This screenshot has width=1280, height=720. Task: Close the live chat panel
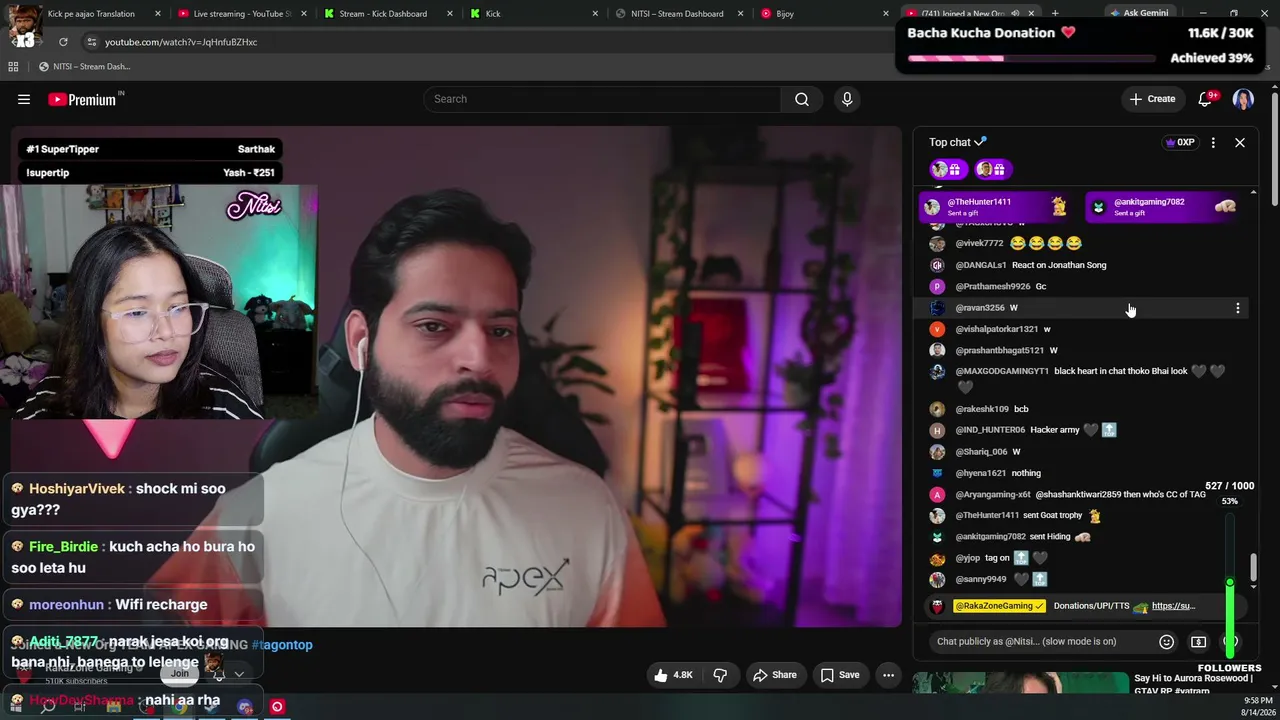pos(1240,142)
